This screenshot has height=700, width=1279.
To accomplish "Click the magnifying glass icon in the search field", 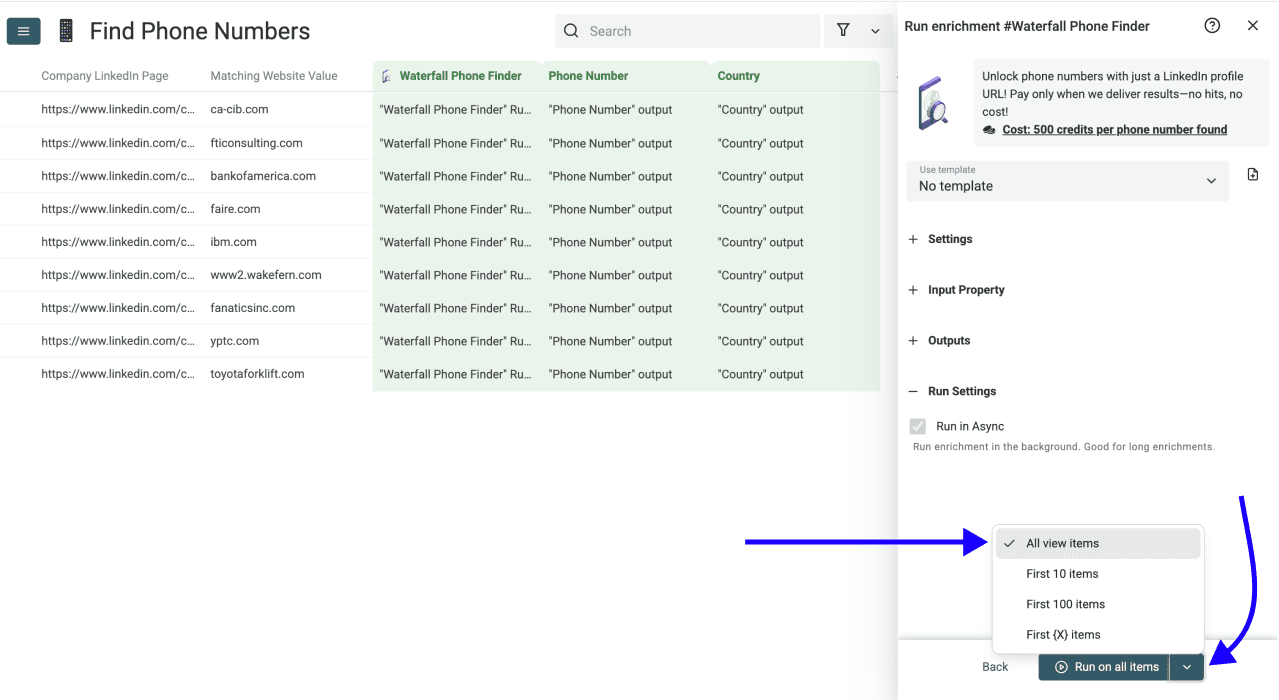I will point(571,31).
